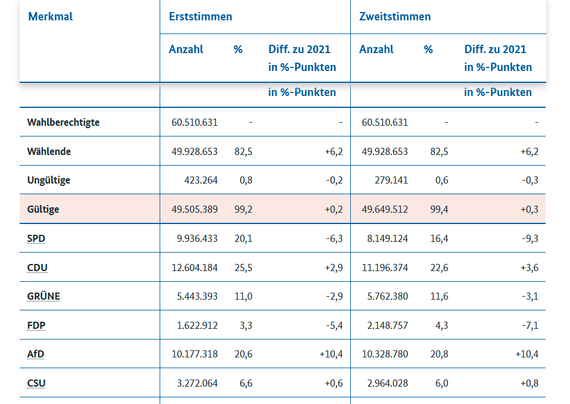
Task: Open the CSU party link
Action: pyautogui.click(x=36, y=383)
